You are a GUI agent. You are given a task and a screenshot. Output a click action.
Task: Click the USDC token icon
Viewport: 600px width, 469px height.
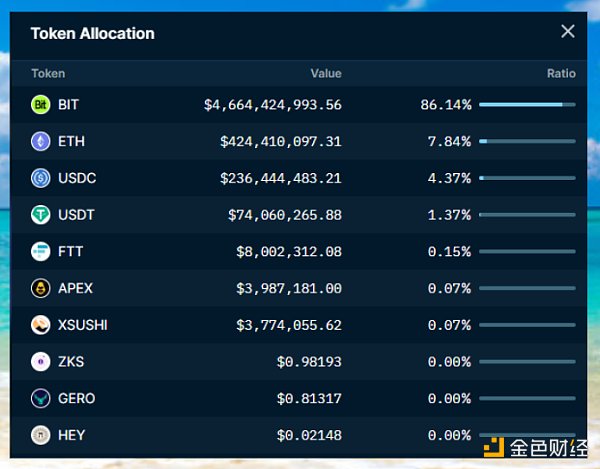click(41, 178)
